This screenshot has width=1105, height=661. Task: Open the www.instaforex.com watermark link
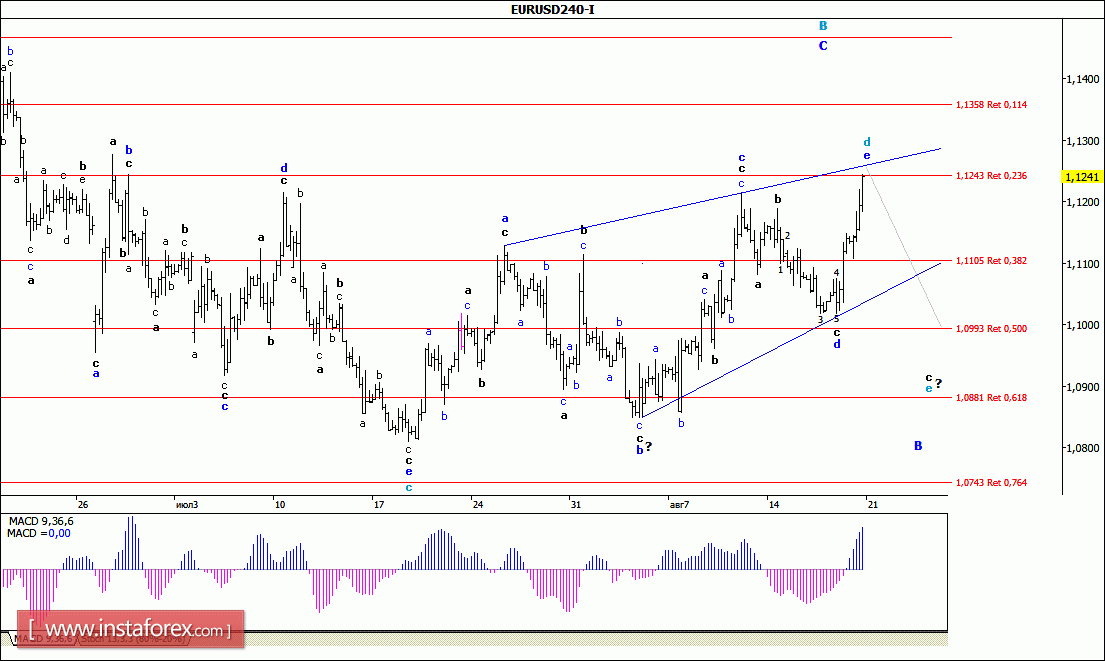tap(137, 630)
